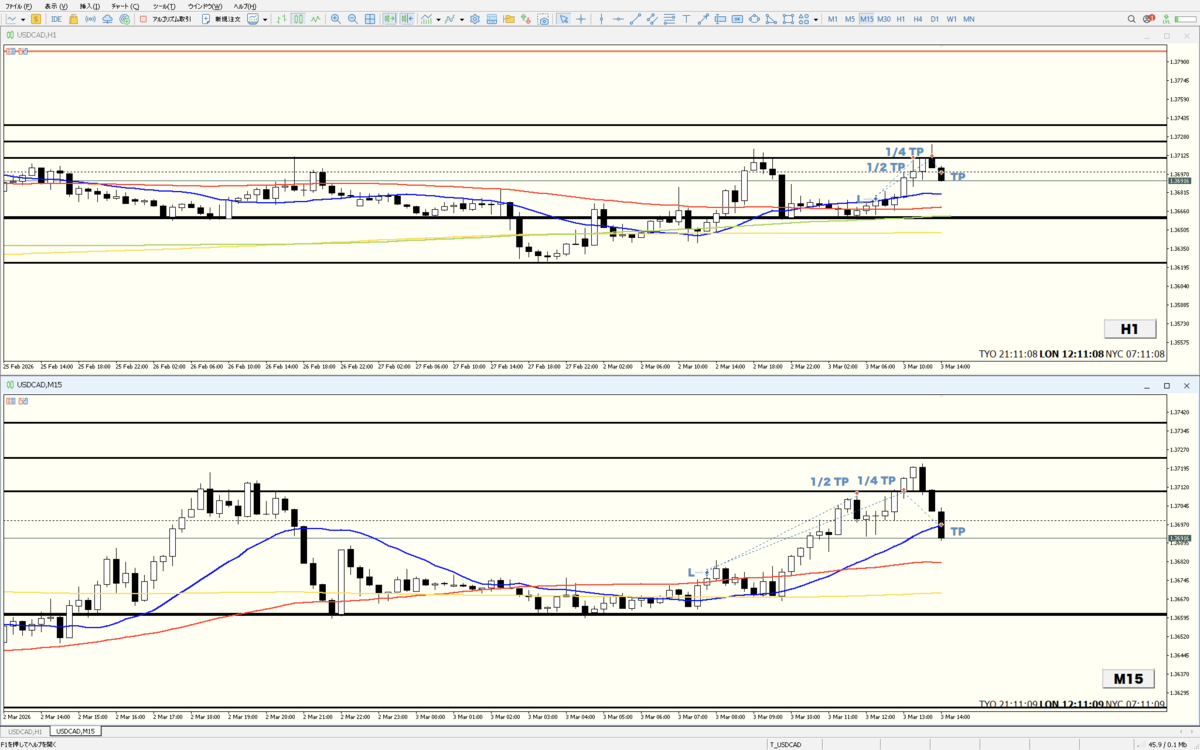Open the notifications icon with red badge
The image size is (1200, 750).
(1149, 19)
